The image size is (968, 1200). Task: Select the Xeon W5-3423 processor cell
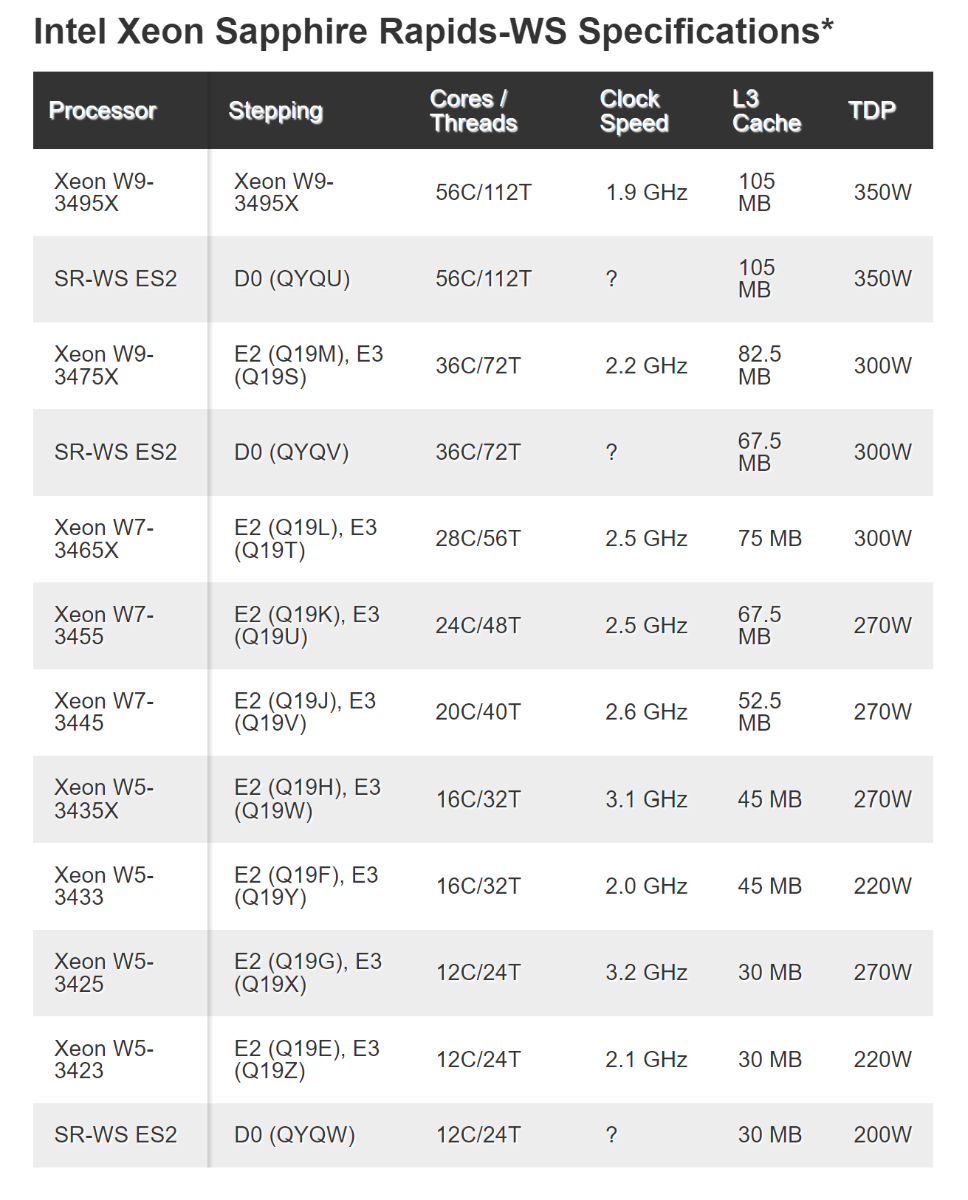click(x=104, y=1059)
